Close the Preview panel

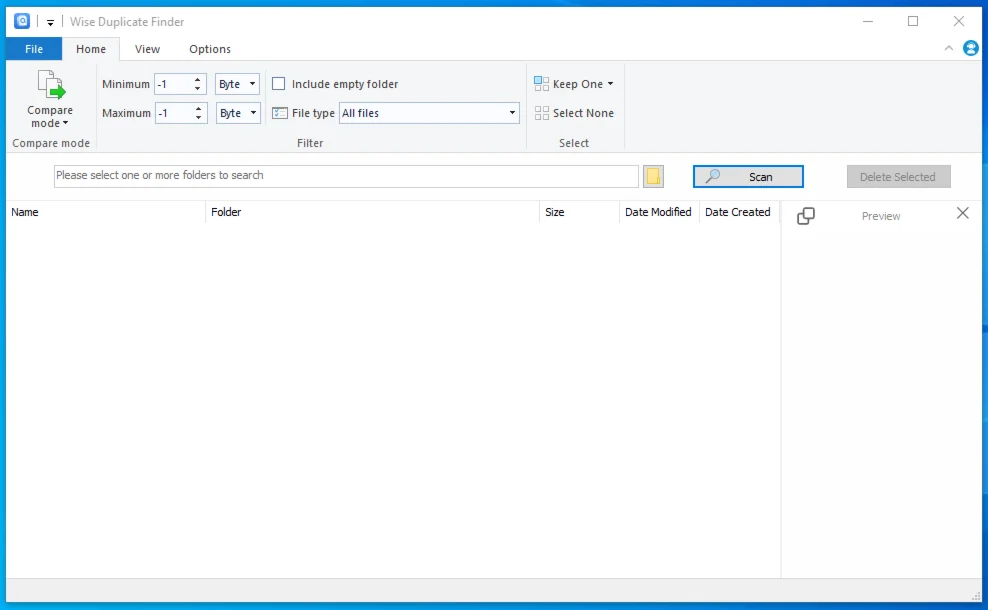point(963,213)
